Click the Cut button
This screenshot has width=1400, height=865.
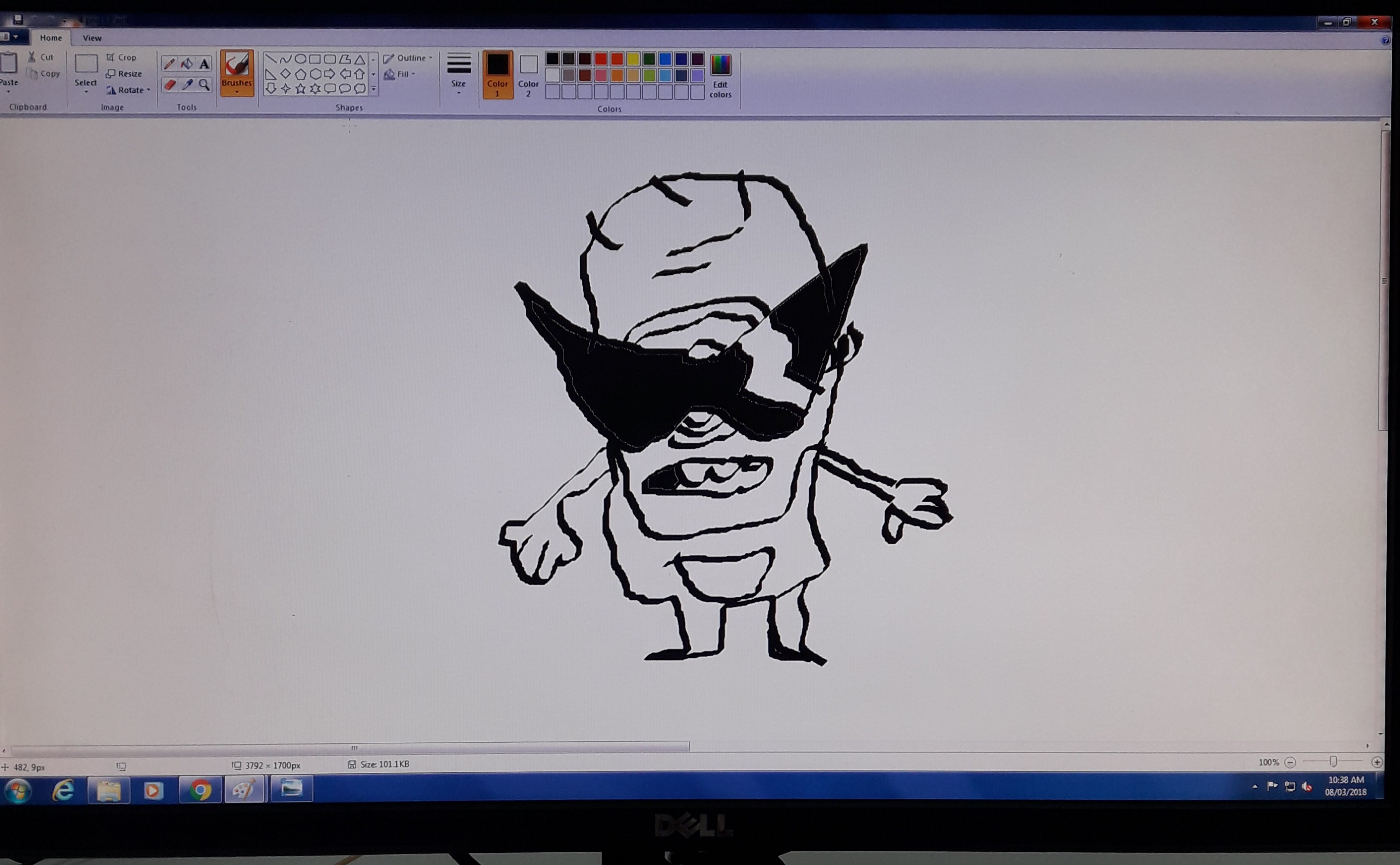(41, 57)
